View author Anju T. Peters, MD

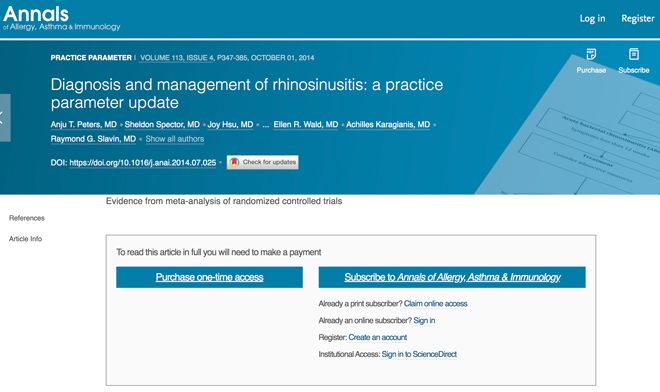[x=84, y=125]
